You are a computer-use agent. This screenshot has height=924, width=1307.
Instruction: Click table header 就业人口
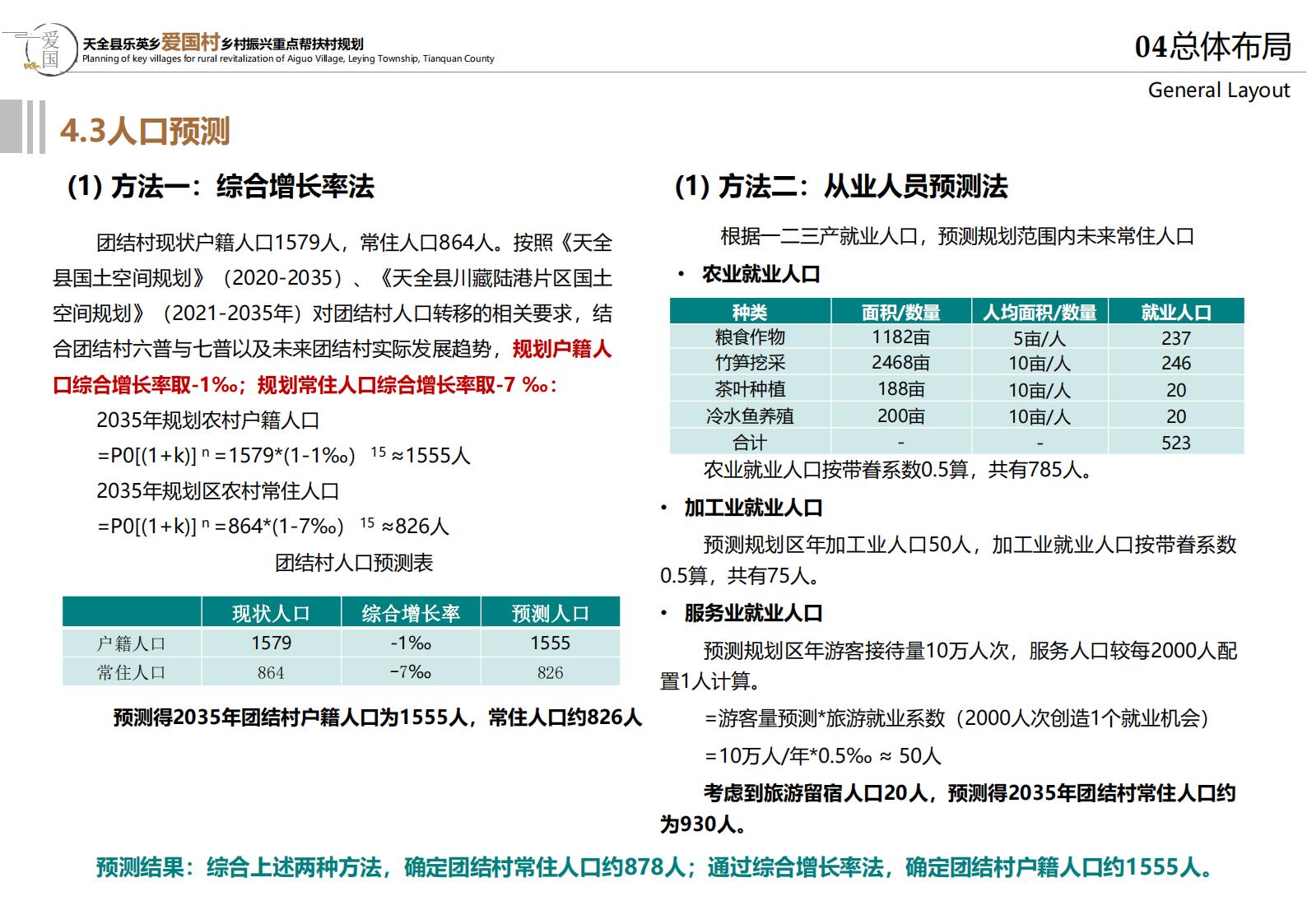1176,312
